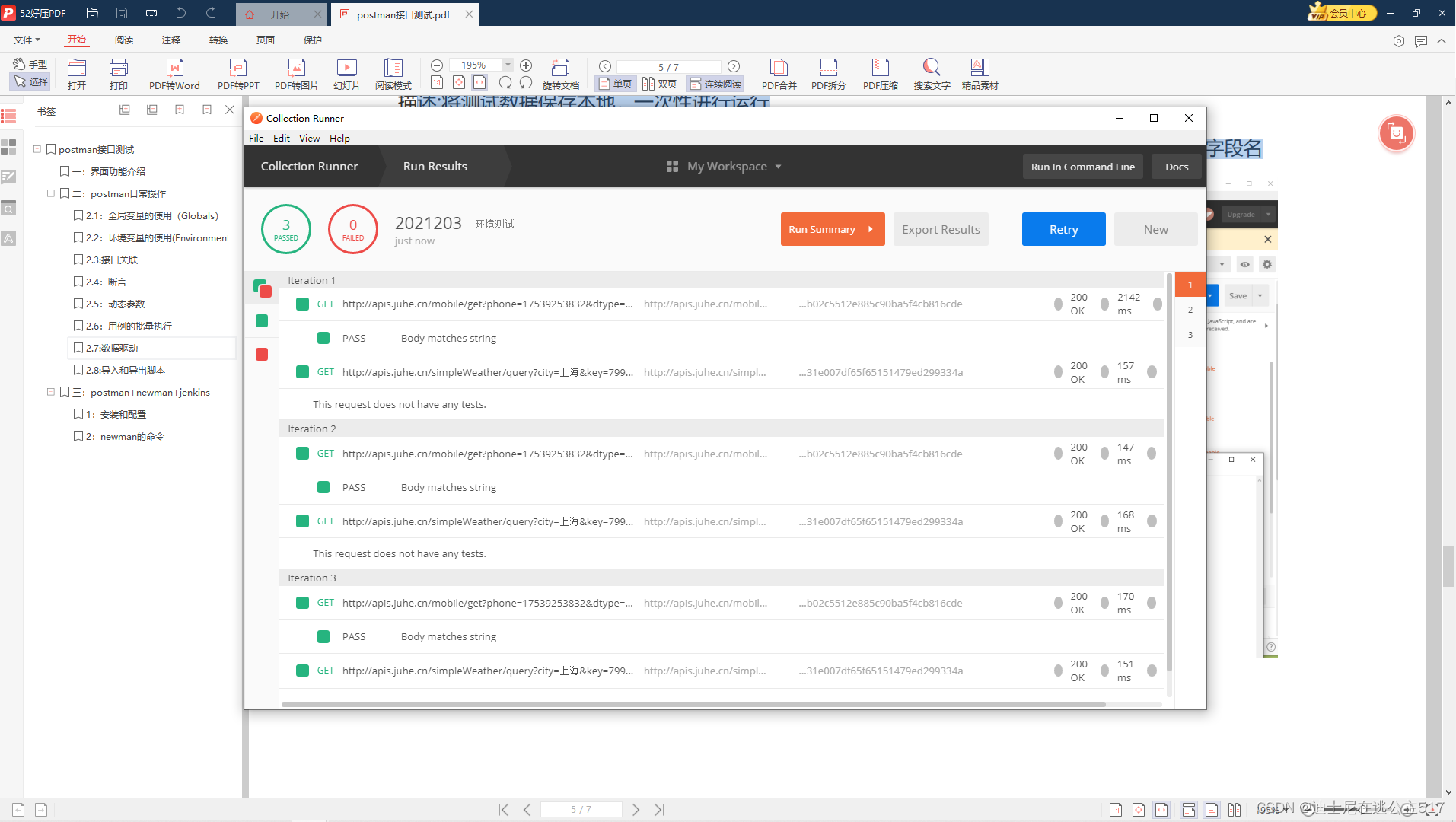Open the zoom percentage dropdown arrow
This screenshot has height=822, width=1456.
(508, 65)
